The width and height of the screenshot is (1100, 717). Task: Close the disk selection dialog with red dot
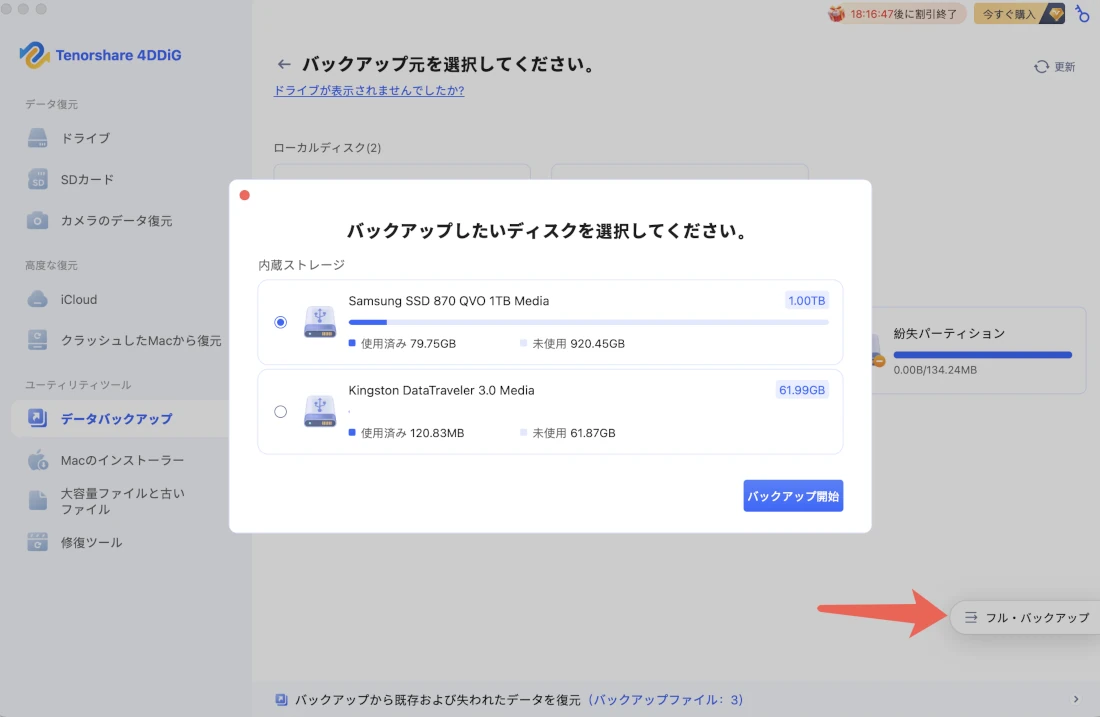coord(244,195)
